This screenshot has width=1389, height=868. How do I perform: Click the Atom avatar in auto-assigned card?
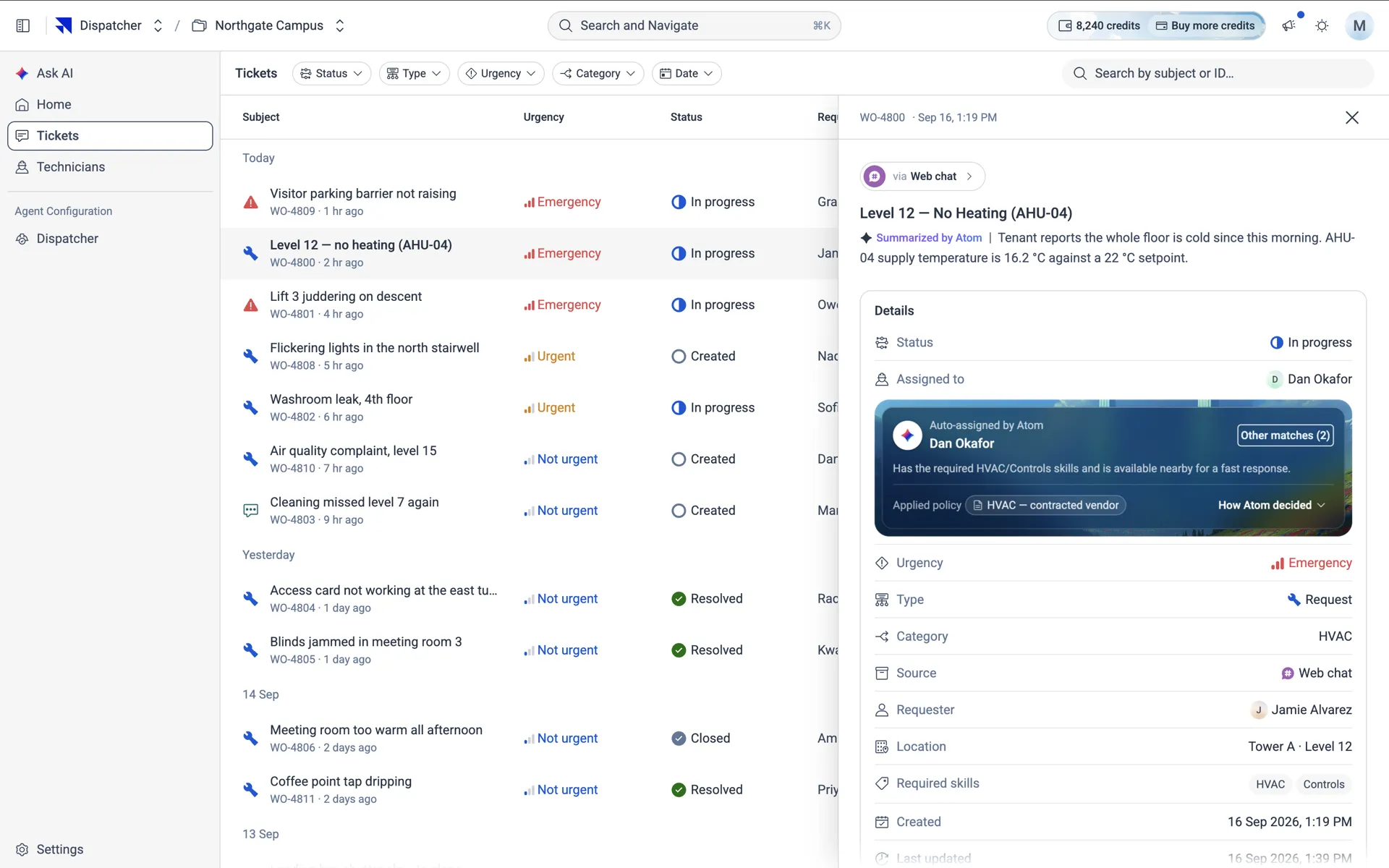click(x=907, y=435)
